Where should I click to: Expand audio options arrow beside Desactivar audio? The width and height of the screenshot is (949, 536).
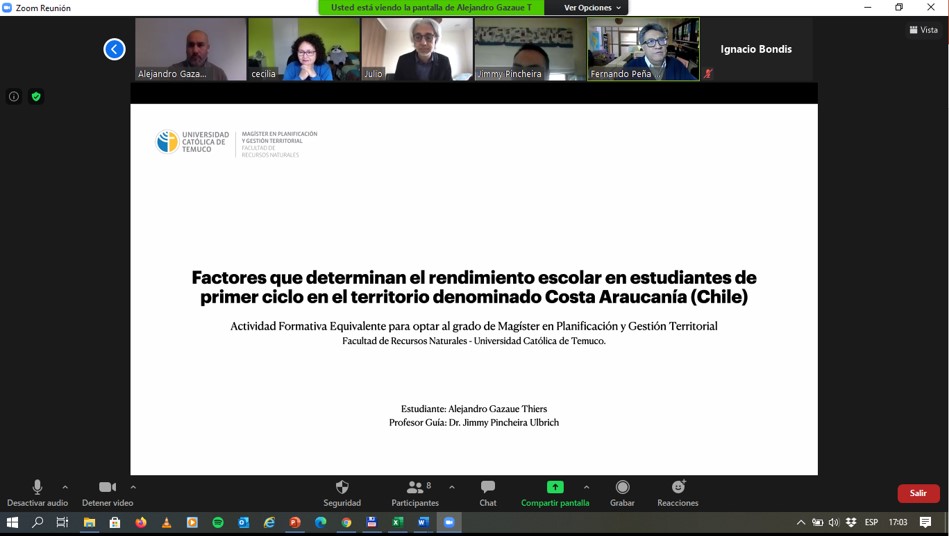(x=65, y=487)
